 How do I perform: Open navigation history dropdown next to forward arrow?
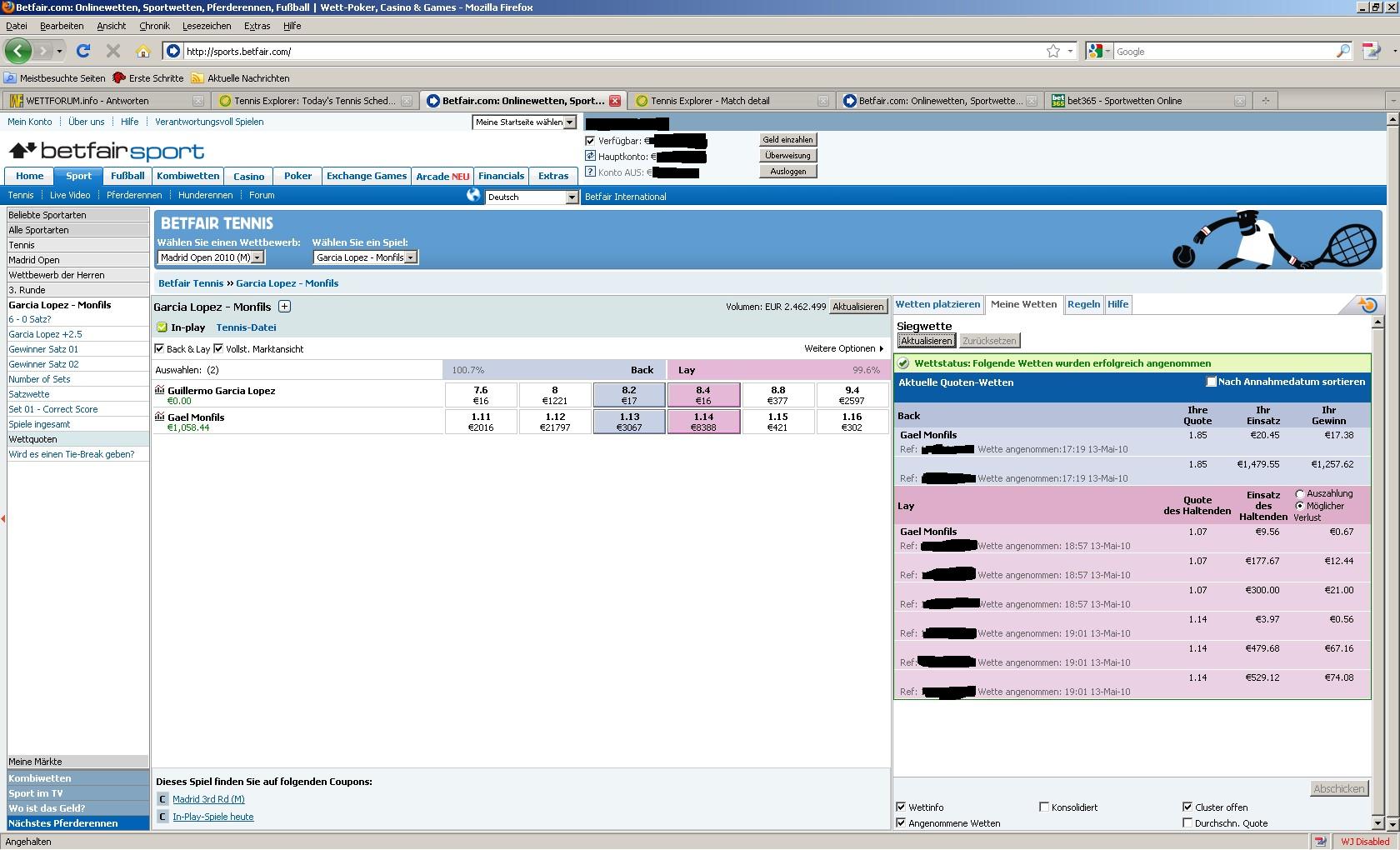(x=60, y=51)
